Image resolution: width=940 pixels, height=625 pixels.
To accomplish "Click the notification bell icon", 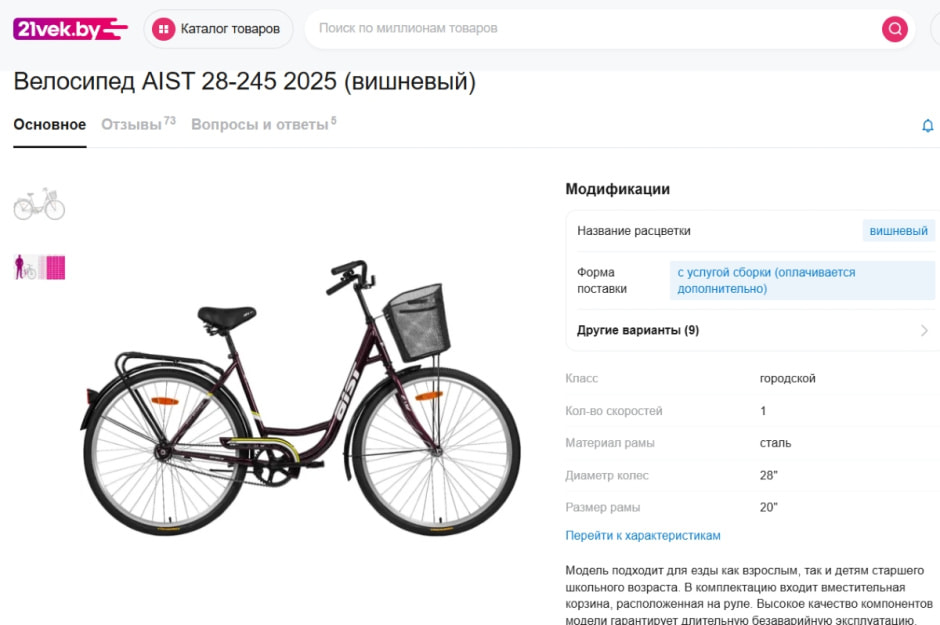I will tap(927, 125).
